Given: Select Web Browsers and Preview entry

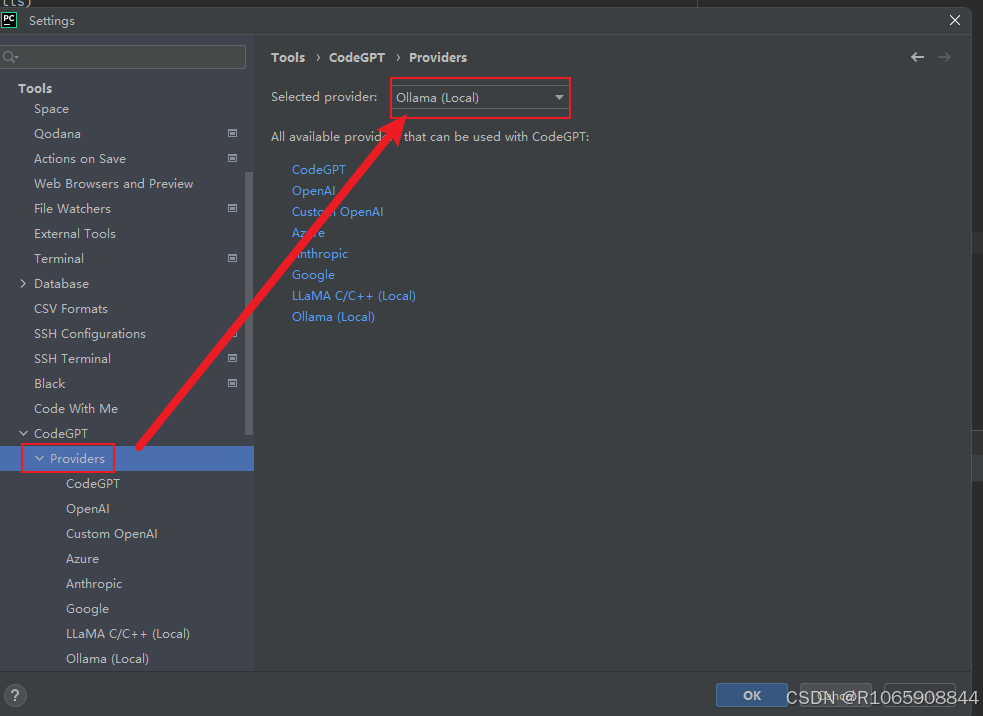Looking at the screenshot, I should point(113,184).
